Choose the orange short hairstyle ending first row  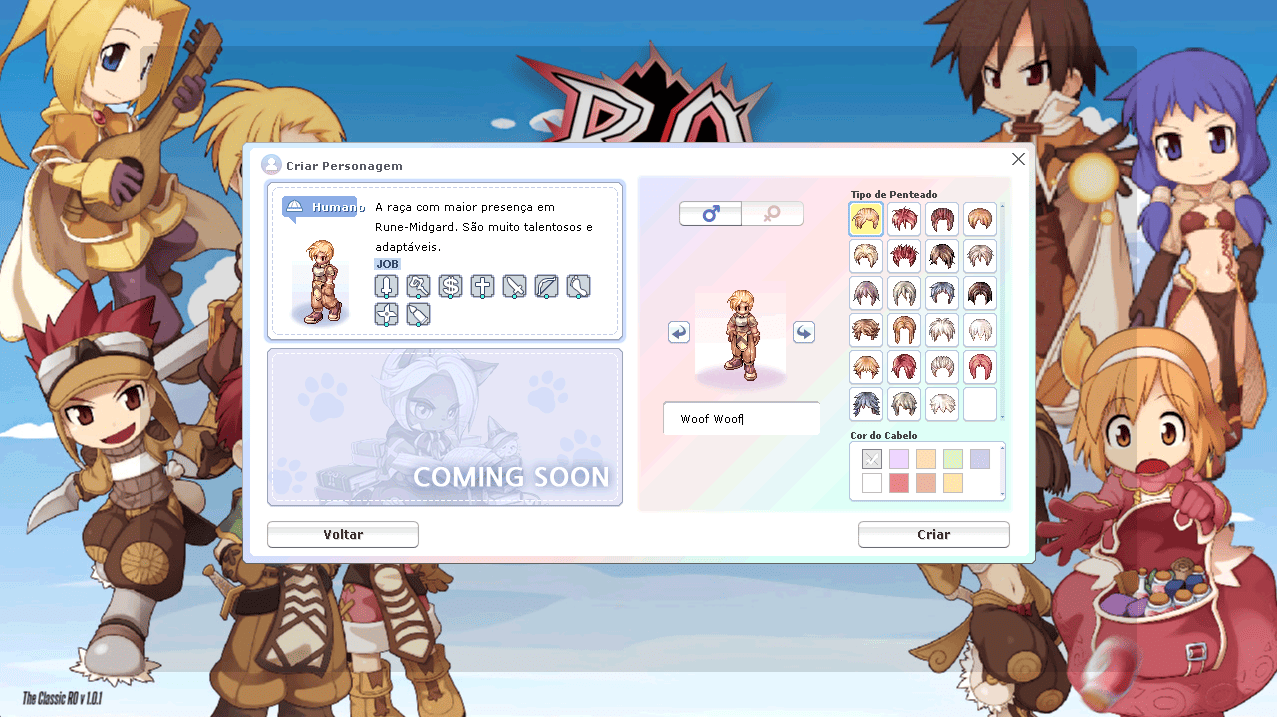point(980,219)
